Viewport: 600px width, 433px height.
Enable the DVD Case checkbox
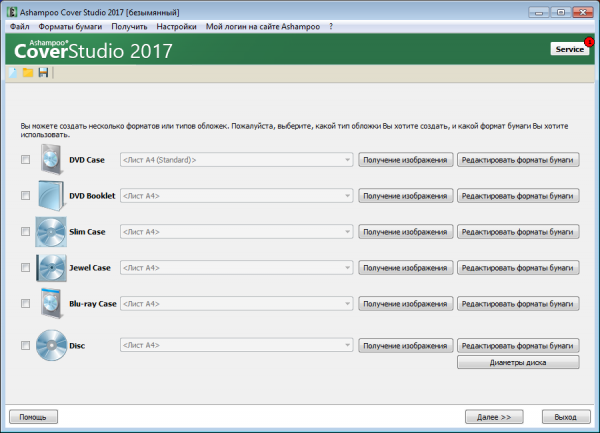click(25, 160)
